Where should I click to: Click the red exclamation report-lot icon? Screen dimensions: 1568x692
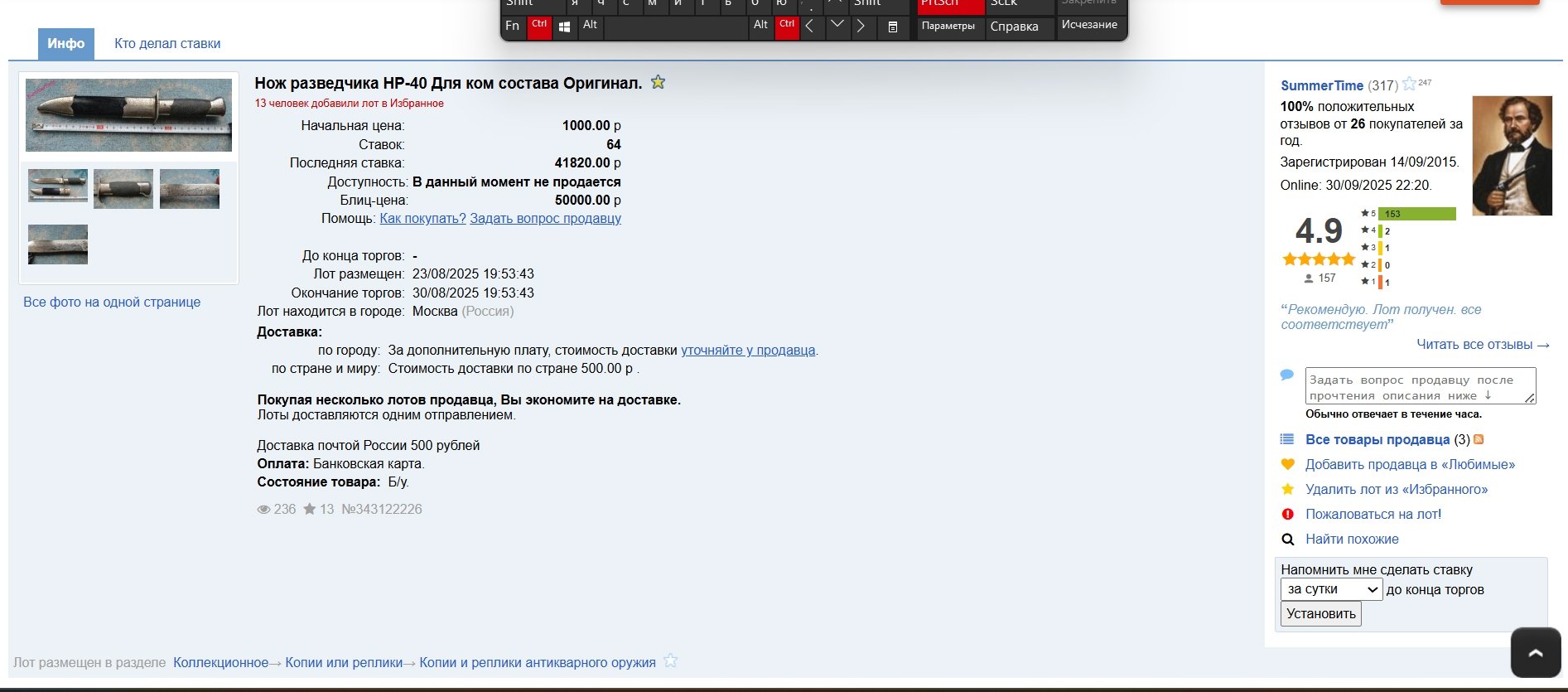1287,514
